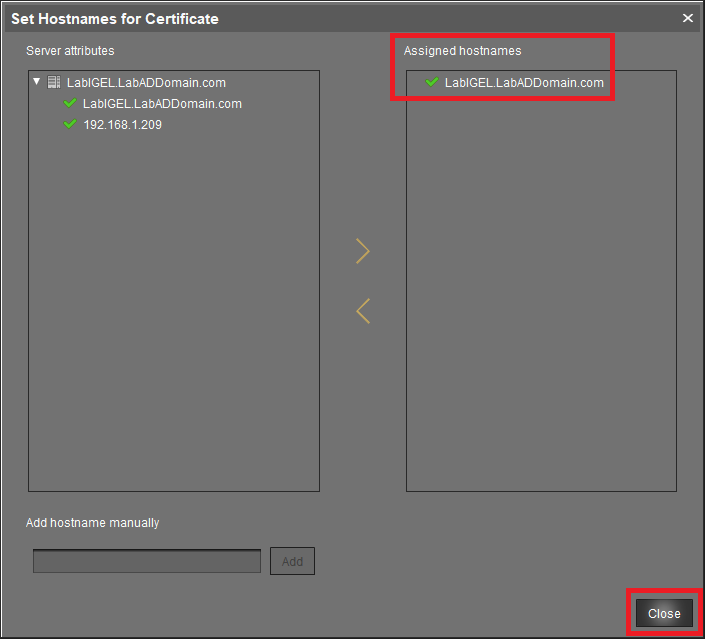Select child hostname LabIGEL.LabADDomain.com in Server attributes
Viewport: 705px width, 639px height.
[x=162, y=104]
